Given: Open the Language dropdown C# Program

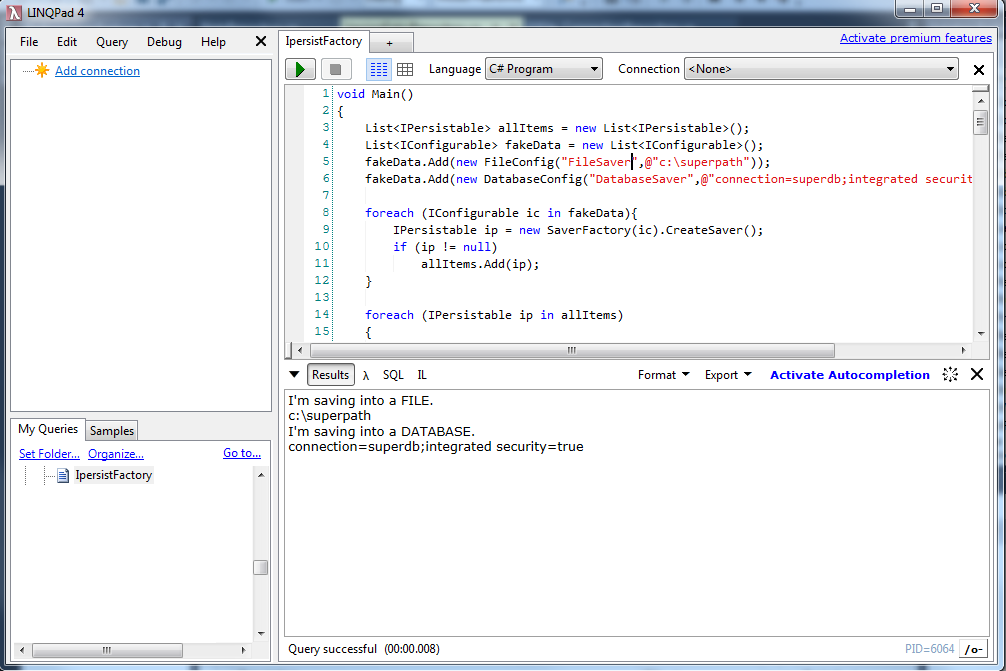Looking at the screenshot, I should 543,69.
